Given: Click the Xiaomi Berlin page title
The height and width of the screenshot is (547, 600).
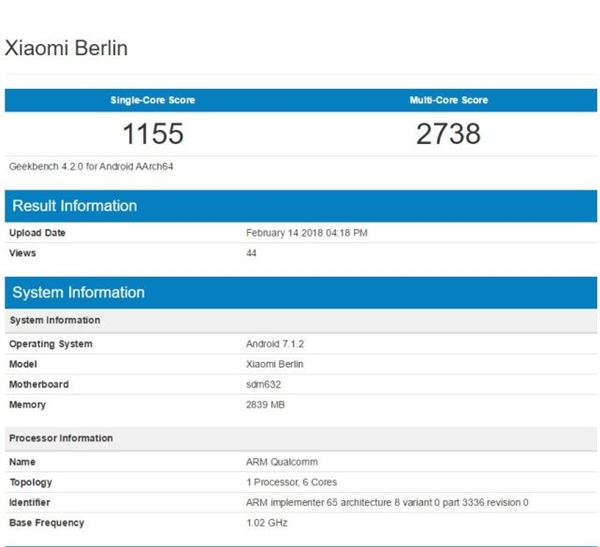Looking at the screenshot, I should [67, 48].
